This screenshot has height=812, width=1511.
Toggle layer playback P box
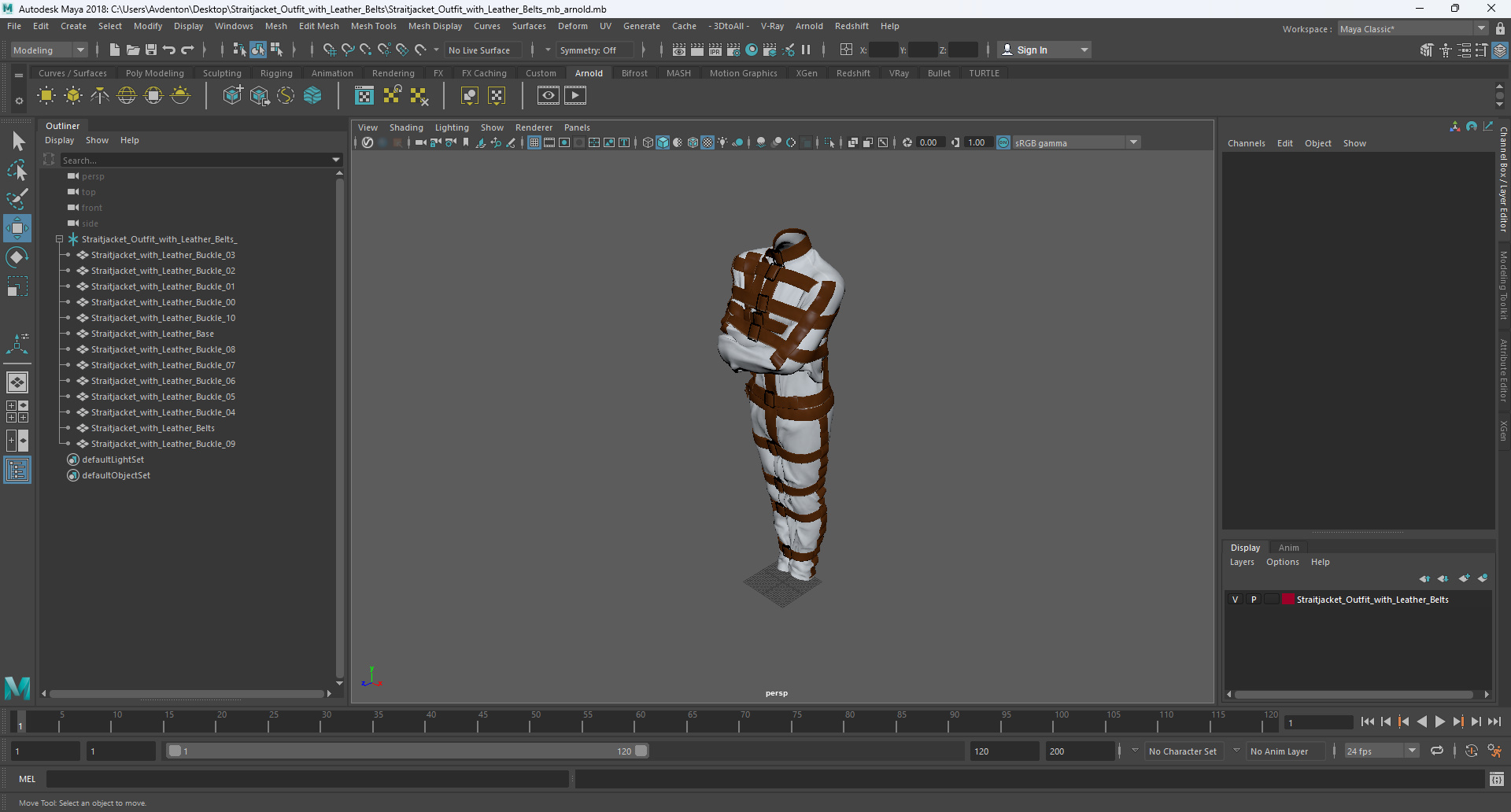coord(1254,600)
